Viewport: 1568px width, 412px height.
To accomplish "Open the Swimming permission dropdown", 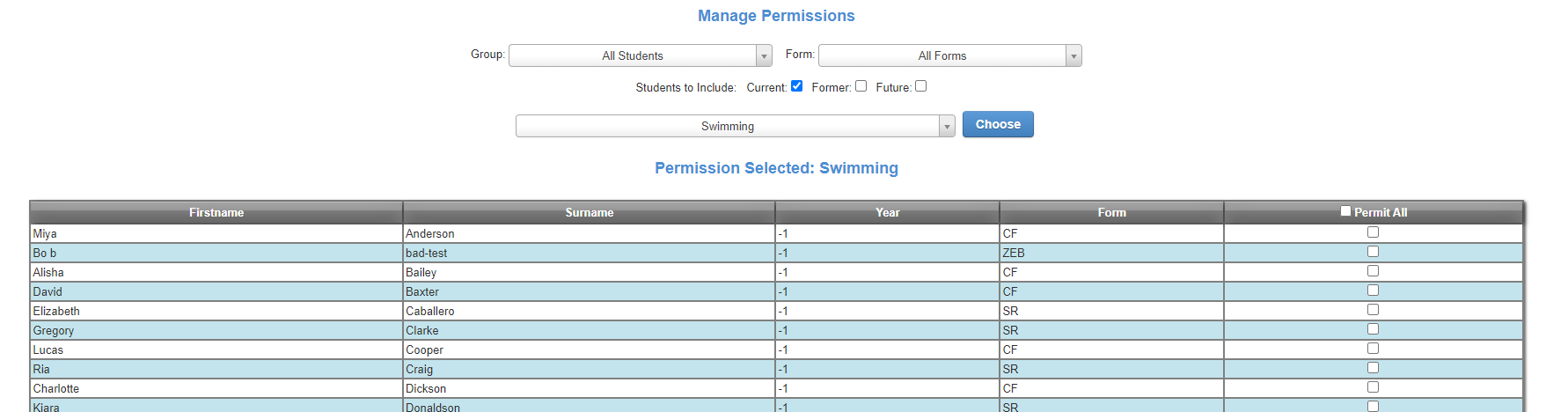I will (735, 126).
